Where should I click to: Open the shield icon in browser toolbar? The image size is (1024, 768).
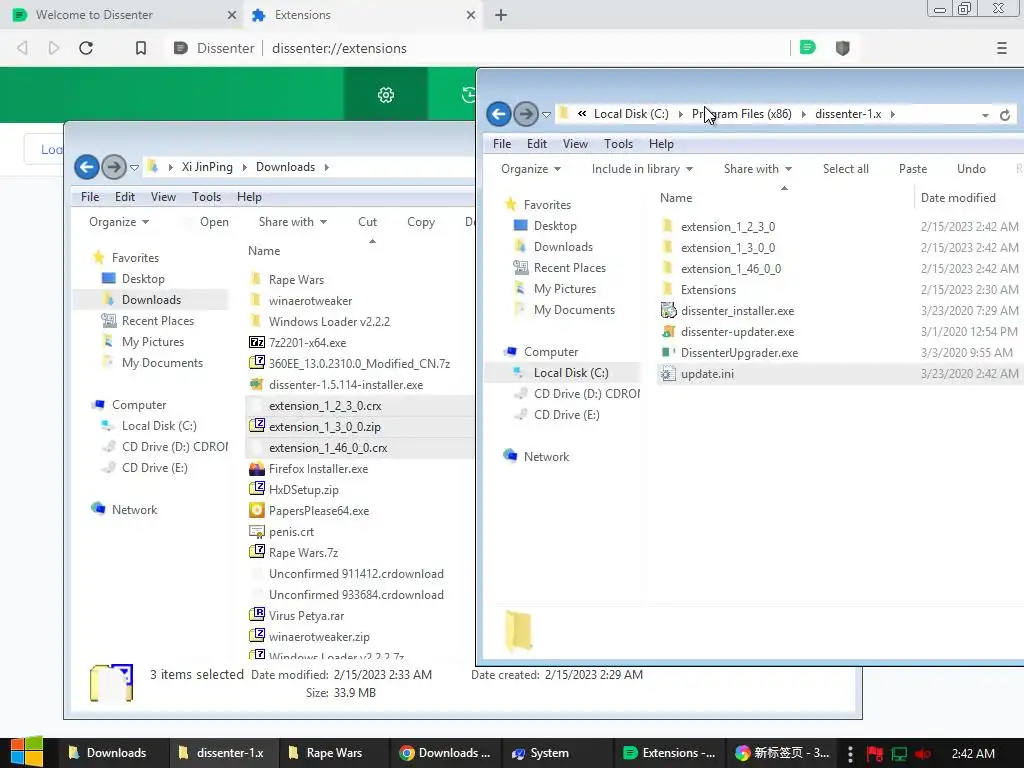pyautogui.click(x=842, y=48)
